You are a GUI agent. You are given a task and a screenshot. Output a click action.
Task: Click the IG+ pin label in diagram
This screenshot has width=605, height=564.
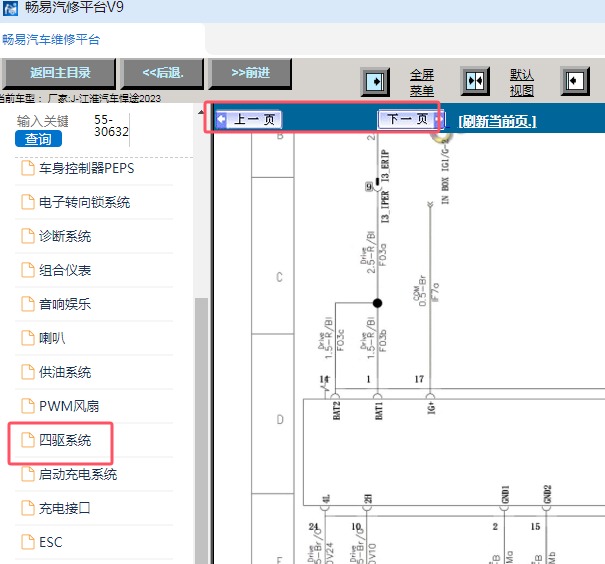(x=431, y=408)
